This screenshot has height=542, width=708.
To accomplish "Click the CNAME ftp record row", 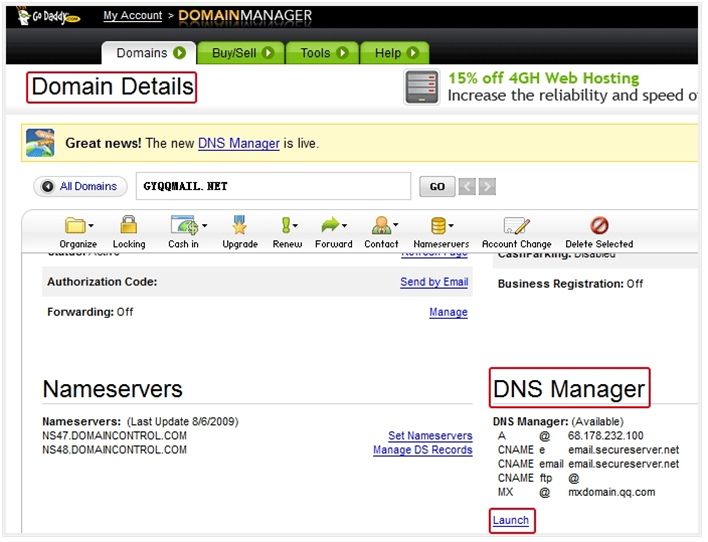I will point(539,478).
